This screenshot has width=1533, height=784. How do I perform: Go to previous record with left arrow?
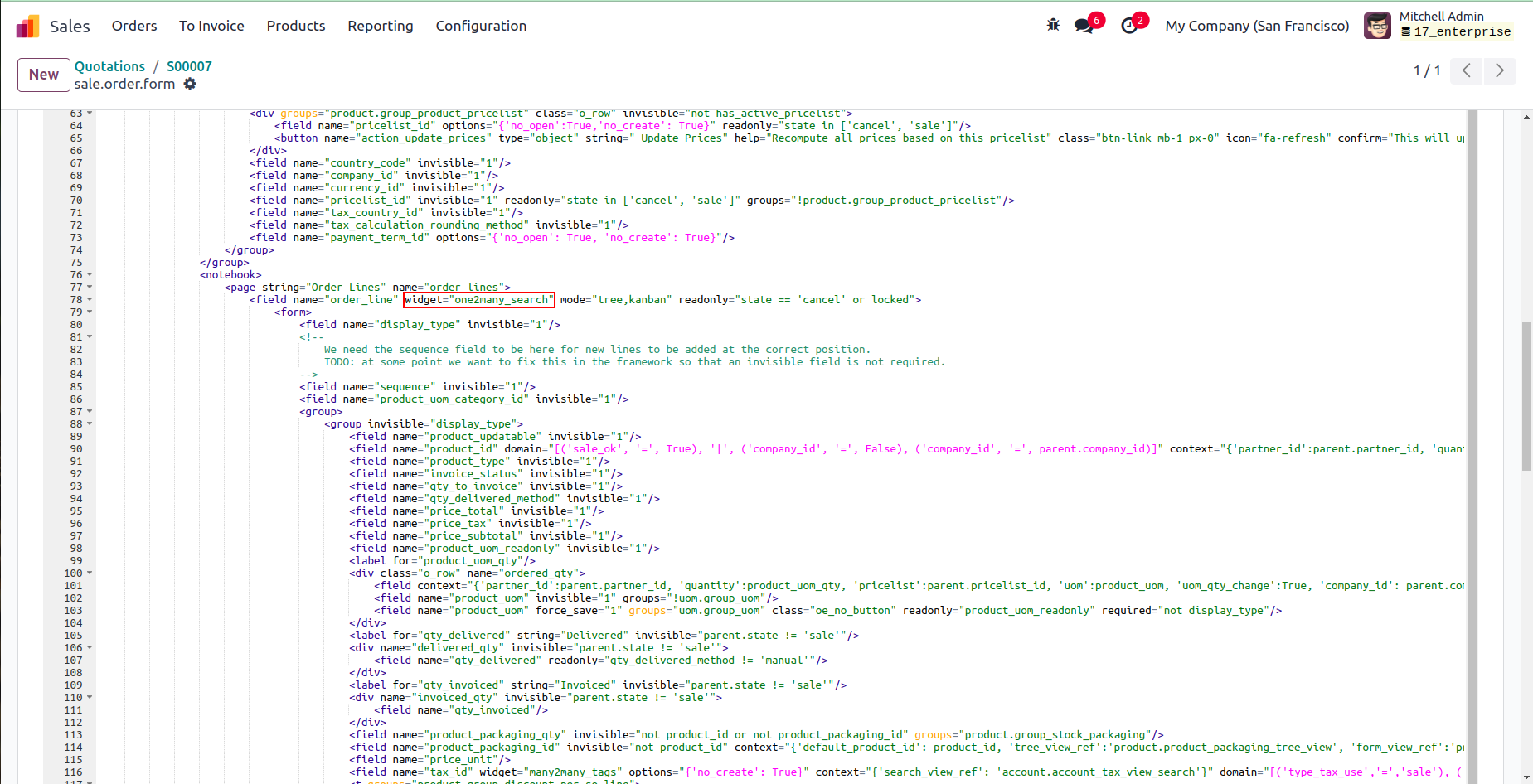[1466, 70]
